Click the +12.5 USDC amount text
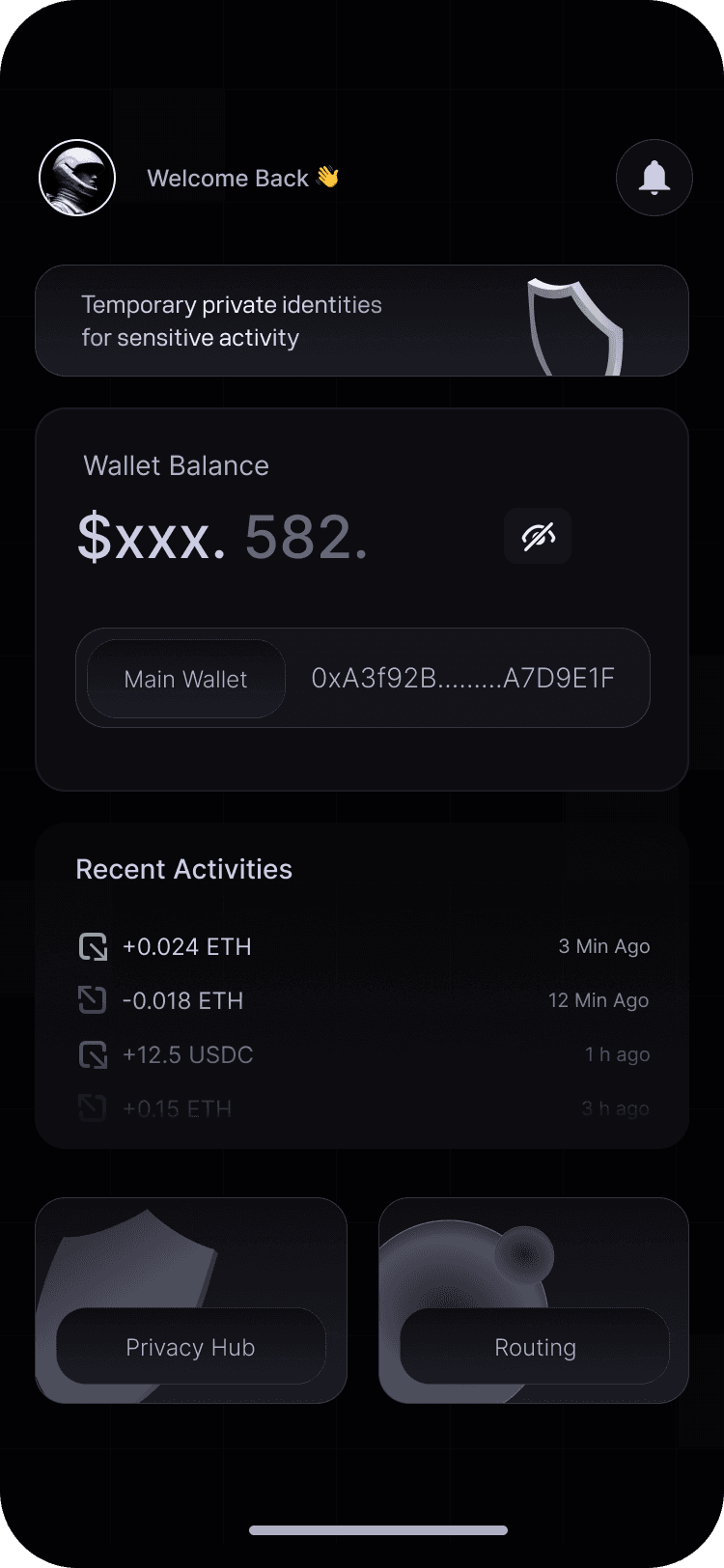Viewport: 724px width, 1568px height. tap(187, 1054)
